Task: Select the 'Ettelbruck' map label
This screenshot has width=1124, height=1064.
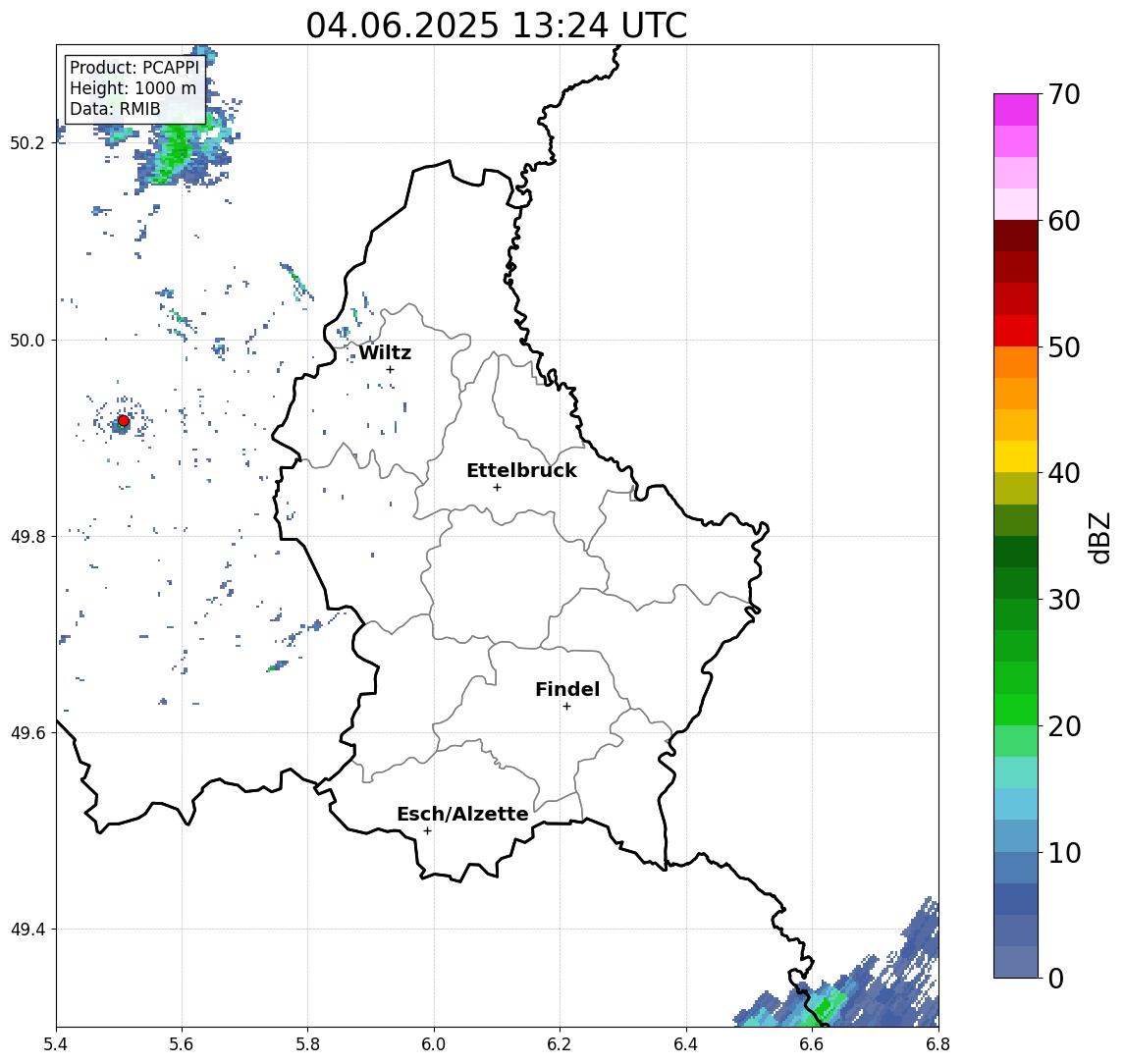Action: click(521, 470)
